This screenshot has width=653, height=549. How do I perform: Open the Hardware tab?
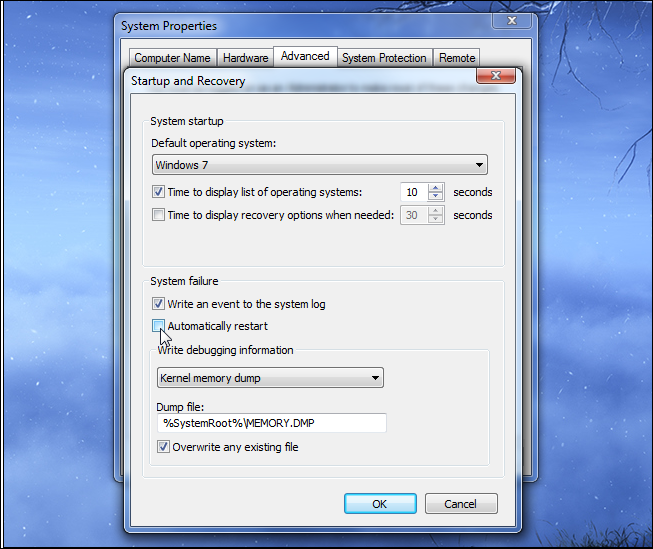click(x=245, y=58)
